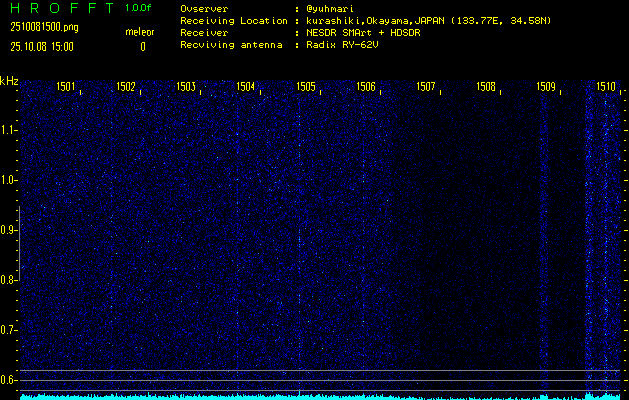Click the 1502 time marker
This screenshot has width=629, height=400.
(x=126, y=87)
